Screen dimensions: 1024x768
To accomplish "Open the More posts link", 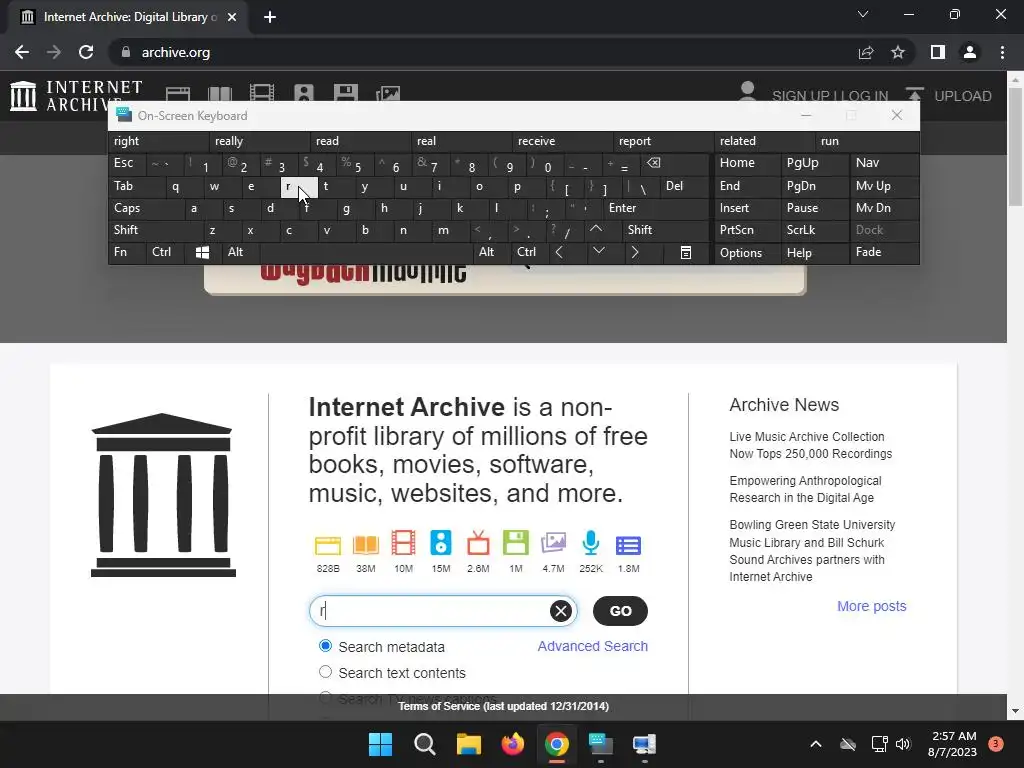I will click(871, 606).
